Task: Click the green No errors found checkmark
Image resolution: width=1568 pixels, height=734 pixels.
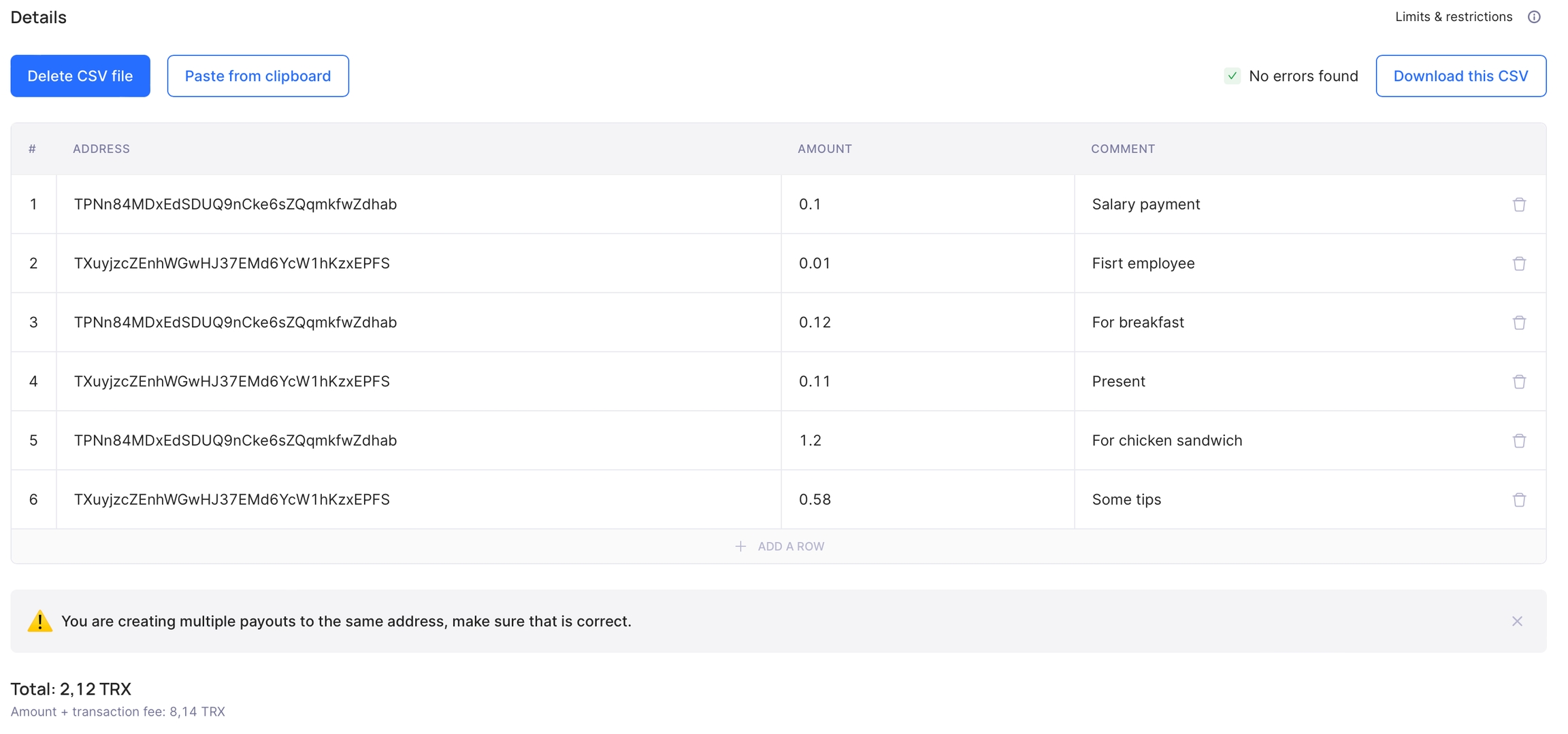Action: tap(1232, 76)
